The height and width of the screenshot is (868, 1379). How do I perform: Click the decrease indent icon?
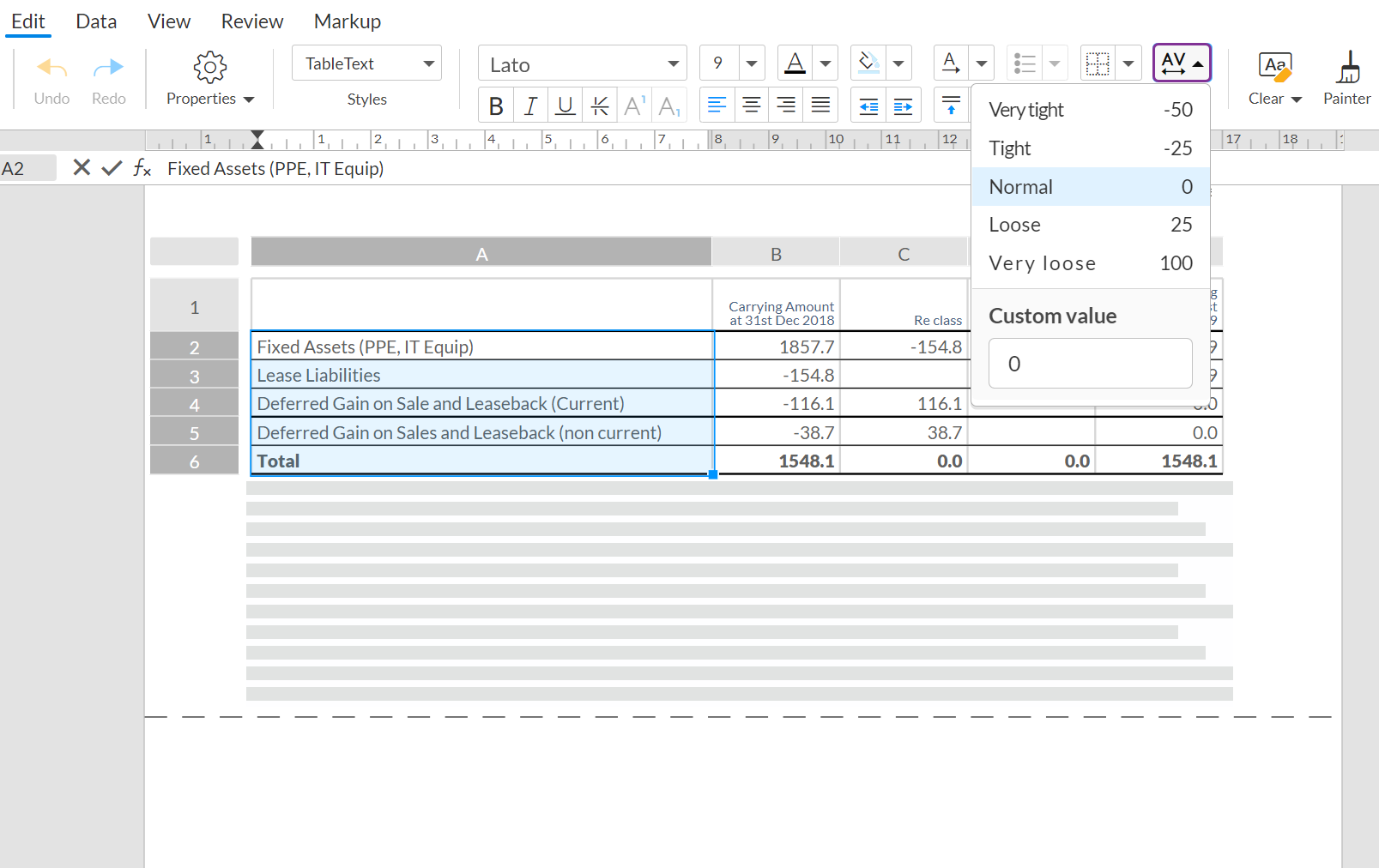point(868,105)
